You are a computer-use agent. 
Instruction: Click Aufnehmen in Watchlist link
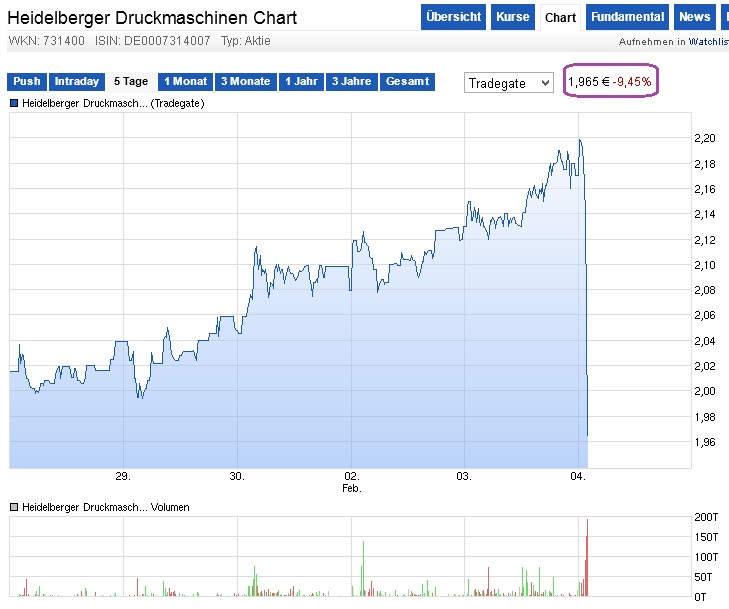coord(674,42)
